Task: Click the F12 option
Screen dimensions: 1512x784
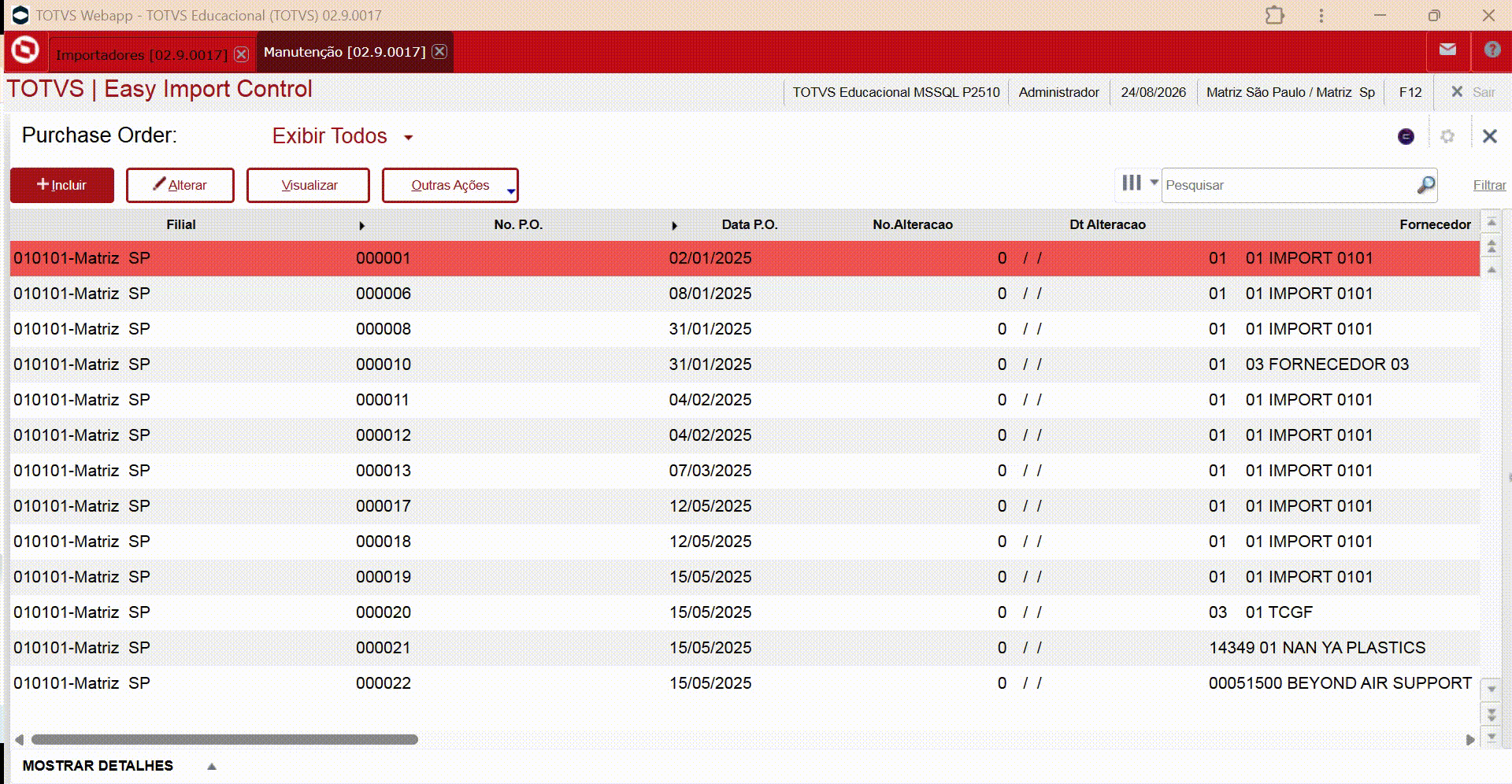Action: click(x=1410, y=92)
